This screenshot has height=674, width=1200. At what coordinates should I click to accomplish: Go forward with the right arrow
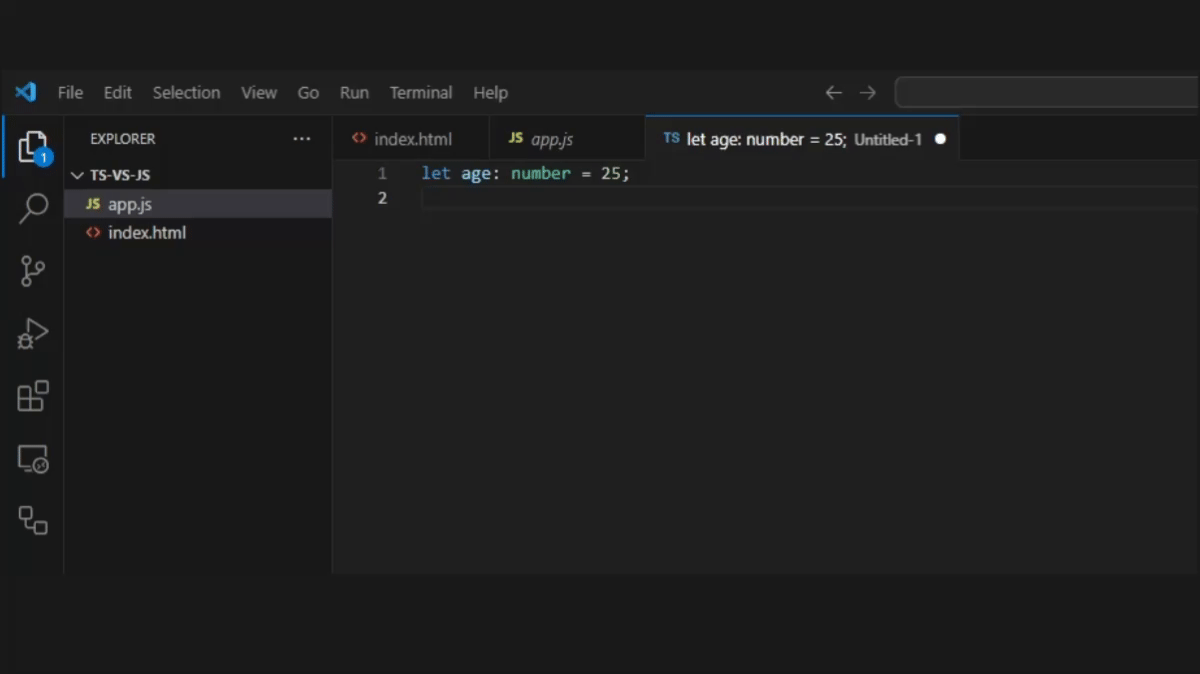[x=868, y=92]
